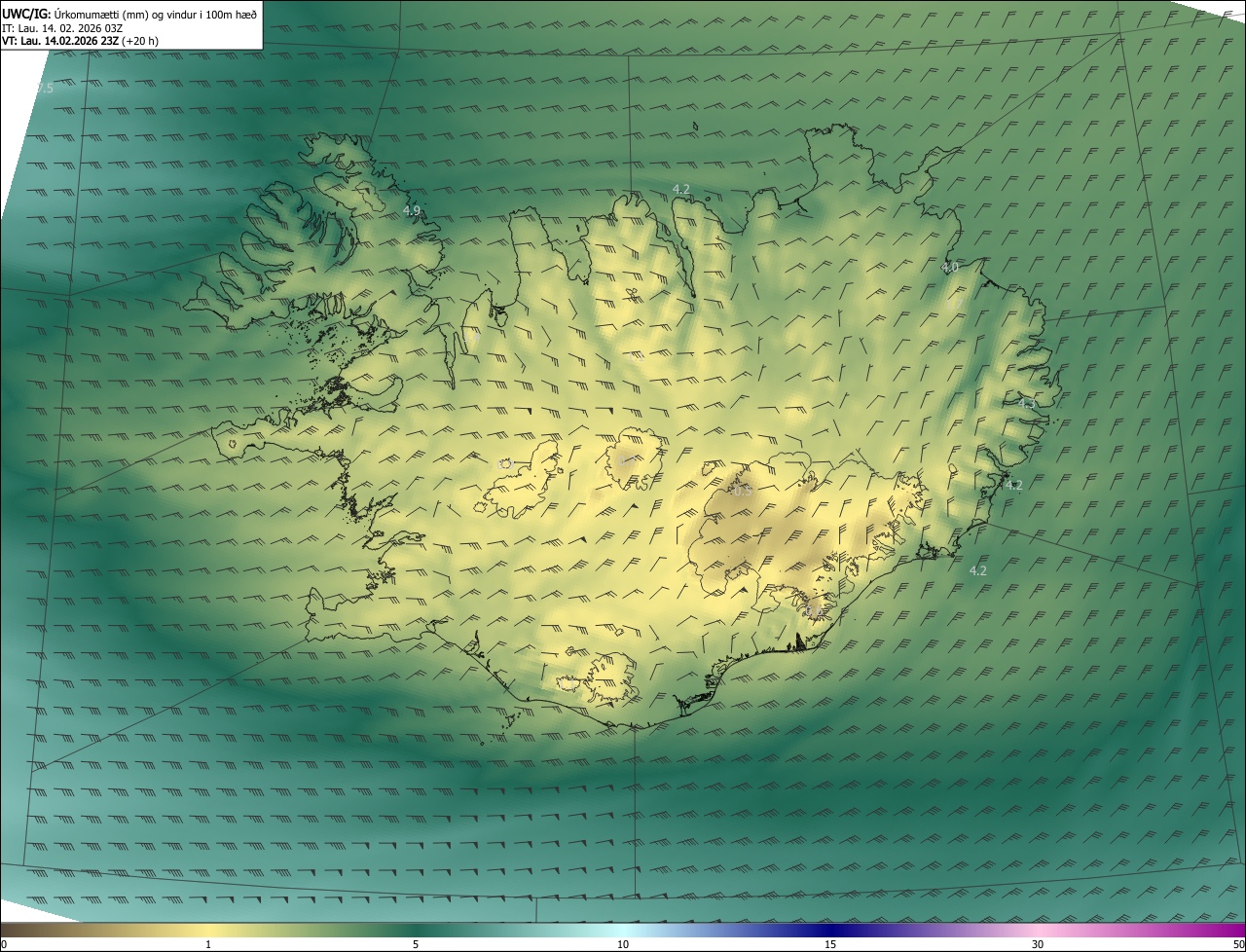Click the 4.2 value offshore to the southeast
The width and height of the screenshot is (1246, 952).
click(x=978, y=571)
